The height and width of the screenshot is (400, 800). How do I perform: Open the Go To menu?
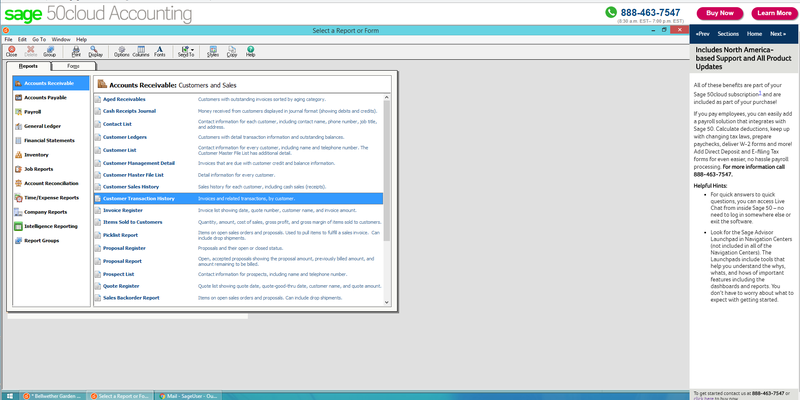(39, 39)
